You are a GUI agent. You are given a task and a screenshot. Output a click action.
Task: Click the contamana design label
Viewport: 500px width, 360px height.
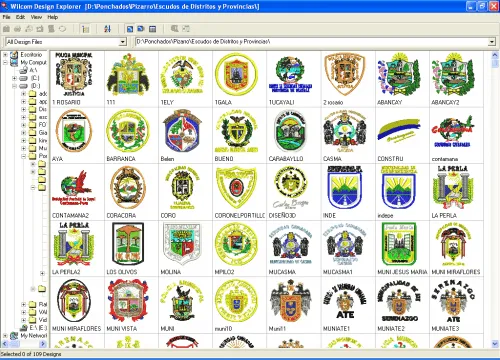click(x=445, y=159)
